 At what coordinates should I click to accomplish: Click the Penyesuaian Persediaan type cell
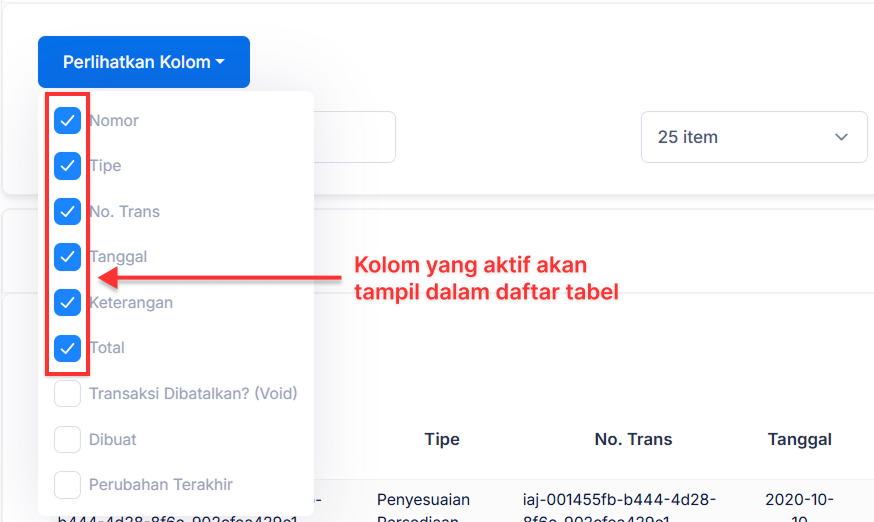point(423,505)
